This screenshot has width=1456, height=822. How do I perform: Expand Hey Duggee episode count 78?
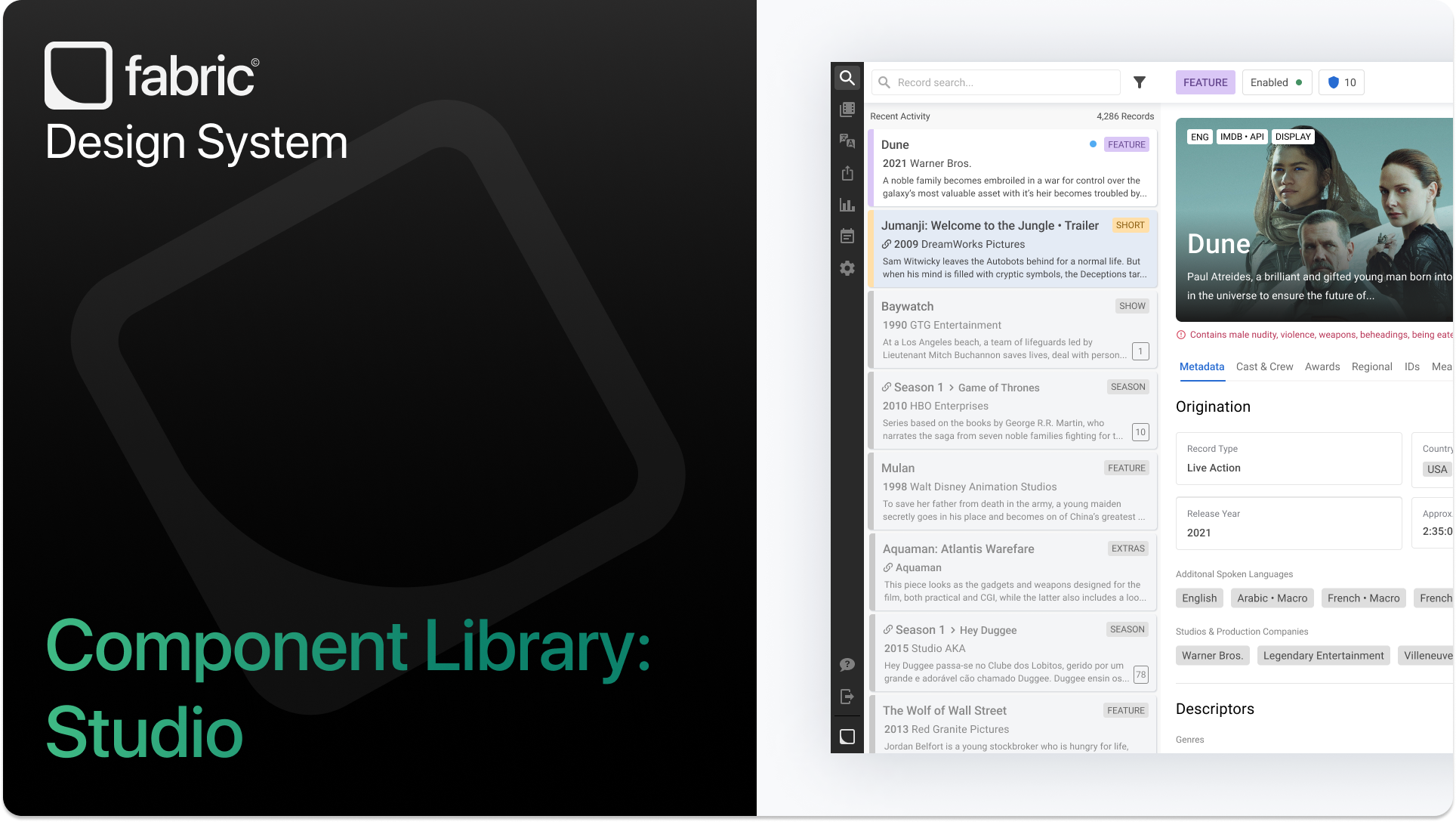tap(1140, 675)
